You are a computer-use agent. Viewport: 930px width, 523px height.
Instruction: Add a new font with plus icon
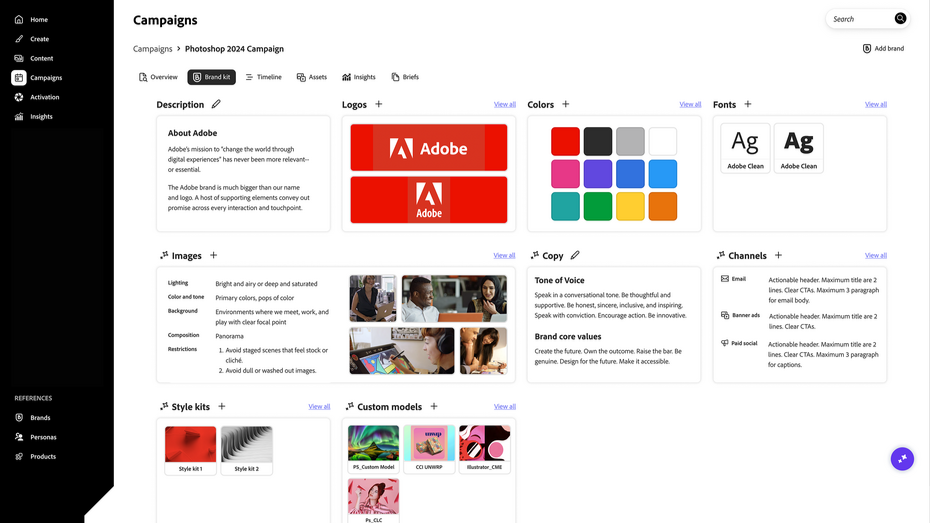coord(747,104)
